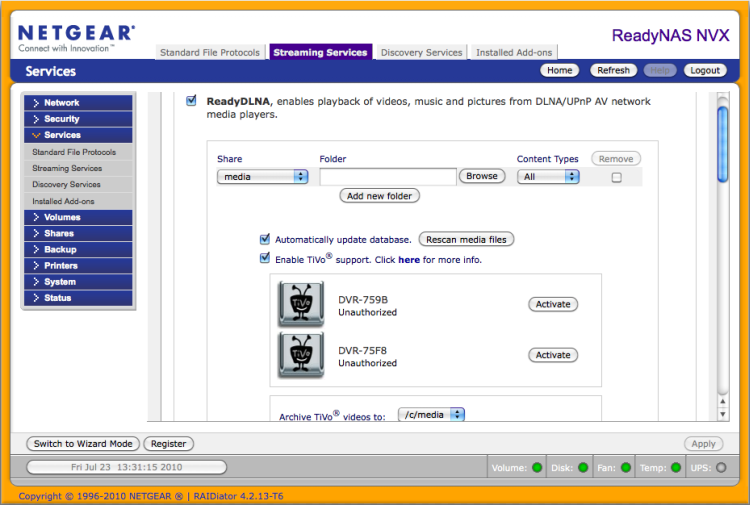Select the Streaming Services tab
The height and width of the screenshot is (505, 750).
[320, 52]
